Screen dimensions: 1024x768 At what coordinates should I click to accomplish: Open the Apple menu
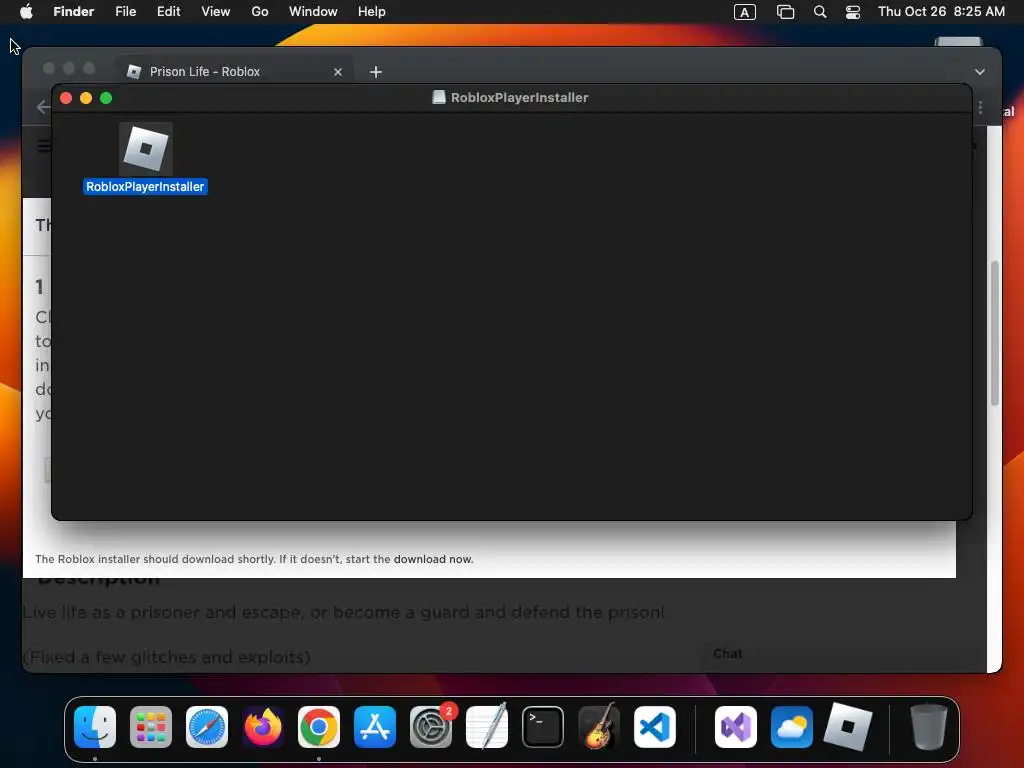point(26,12)
